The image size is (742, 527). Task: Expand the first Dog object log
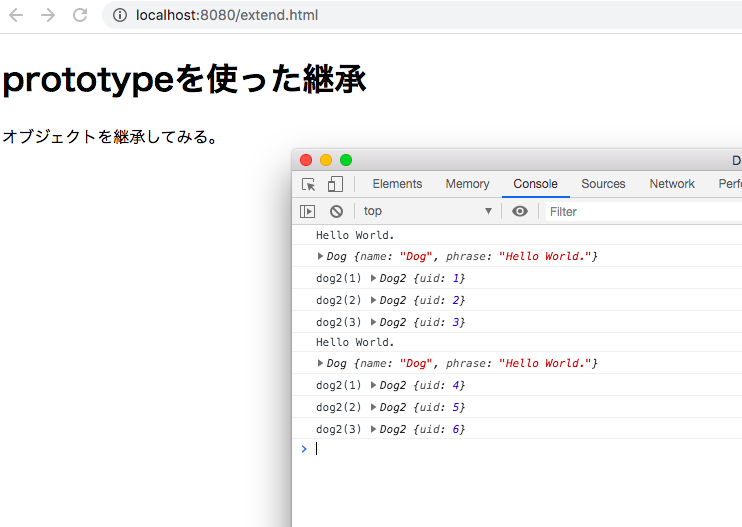tap(320, 256)
